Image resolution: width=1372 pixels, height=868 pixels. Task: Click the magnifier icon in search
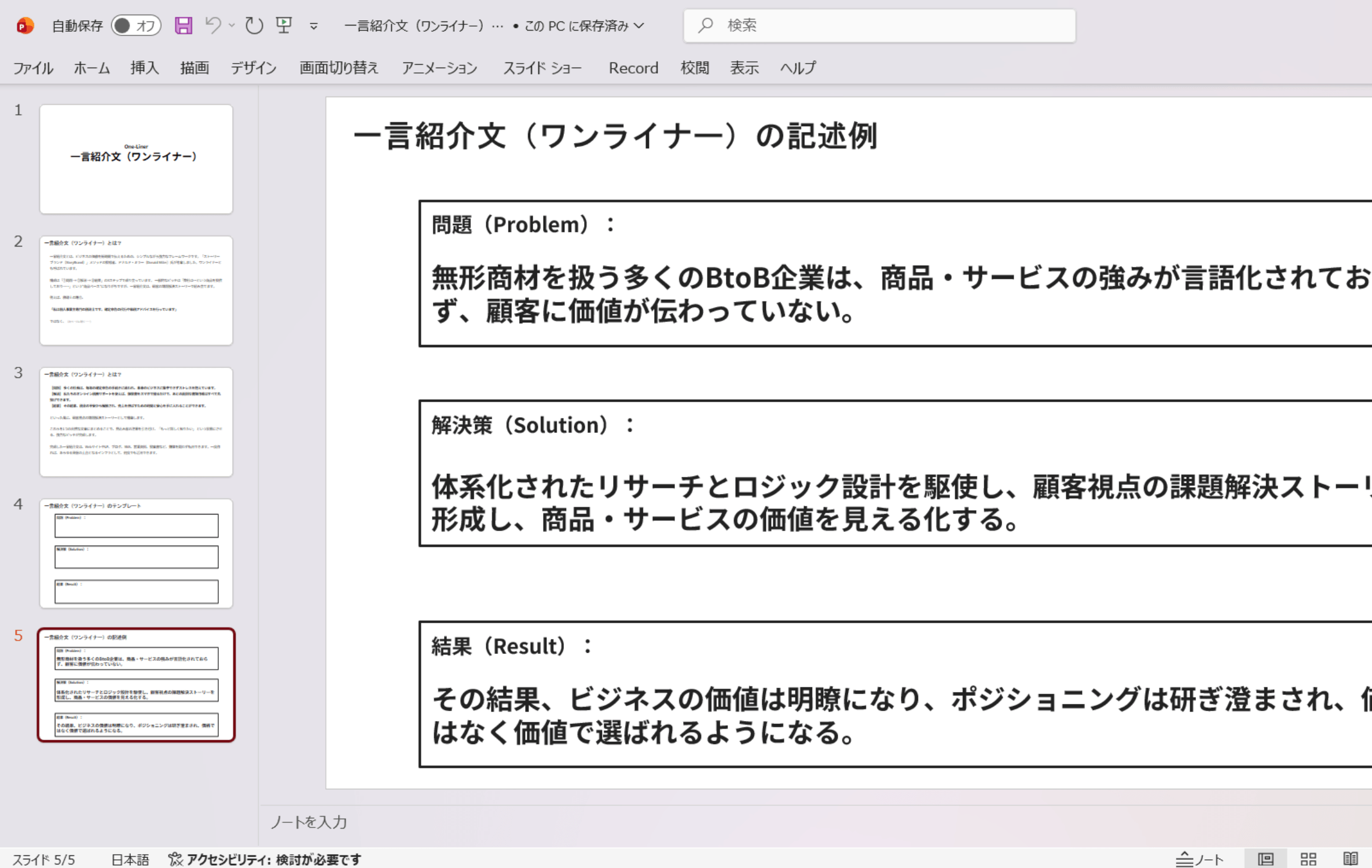click(x=705, y=25)
